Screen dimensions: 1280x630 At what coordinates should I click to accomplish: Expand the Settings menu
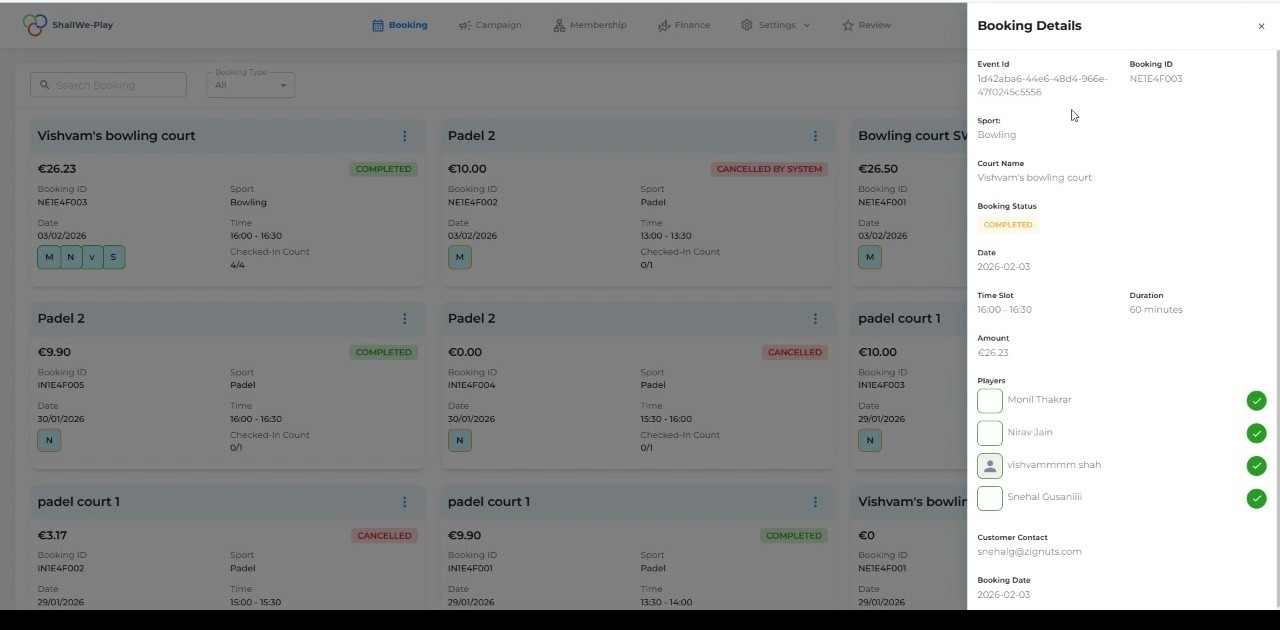point(775,25)
